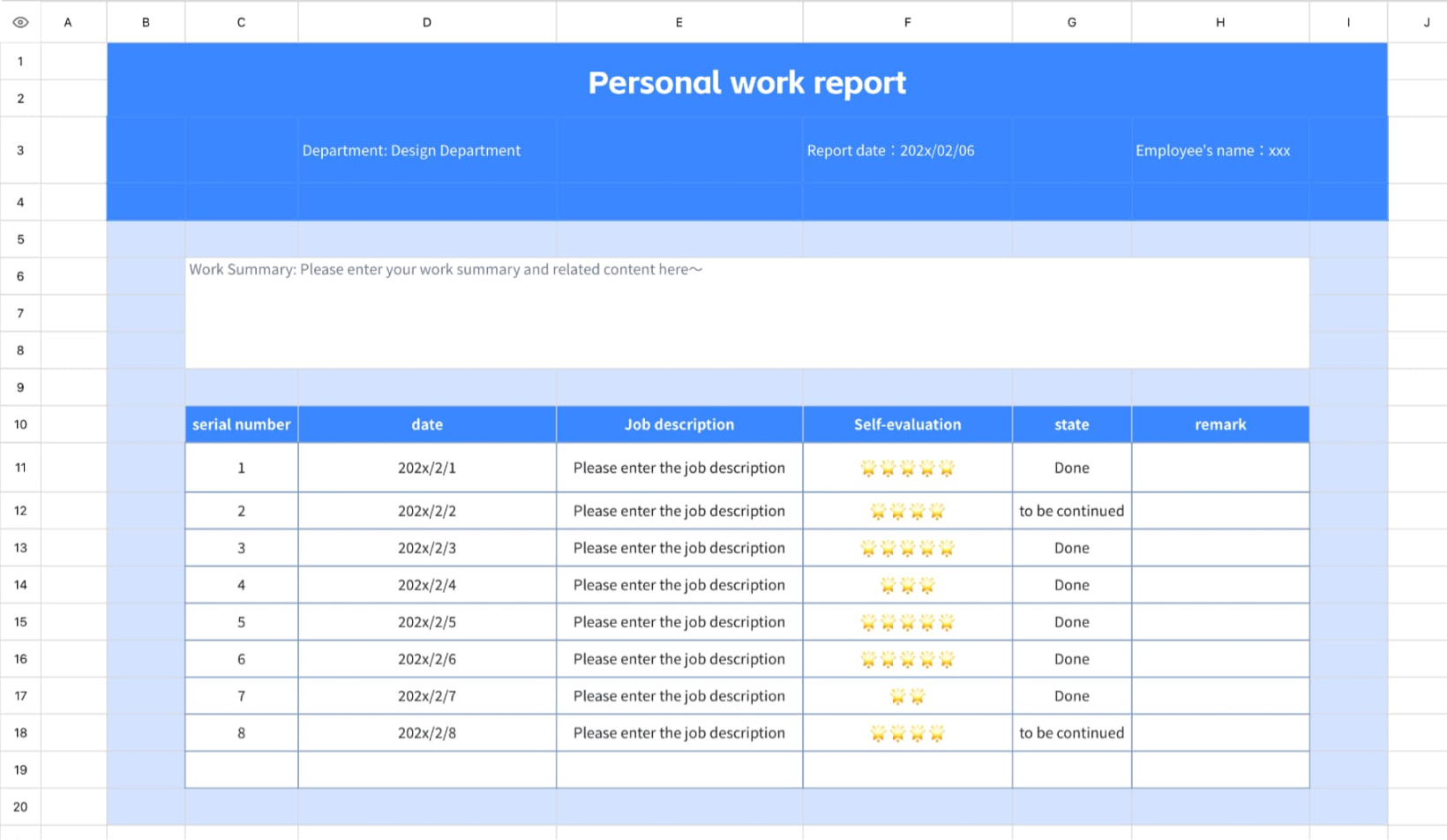The image size is (1447, 840).
Task: Click the date cell 202x/2/5
Action: coord(427,622)
